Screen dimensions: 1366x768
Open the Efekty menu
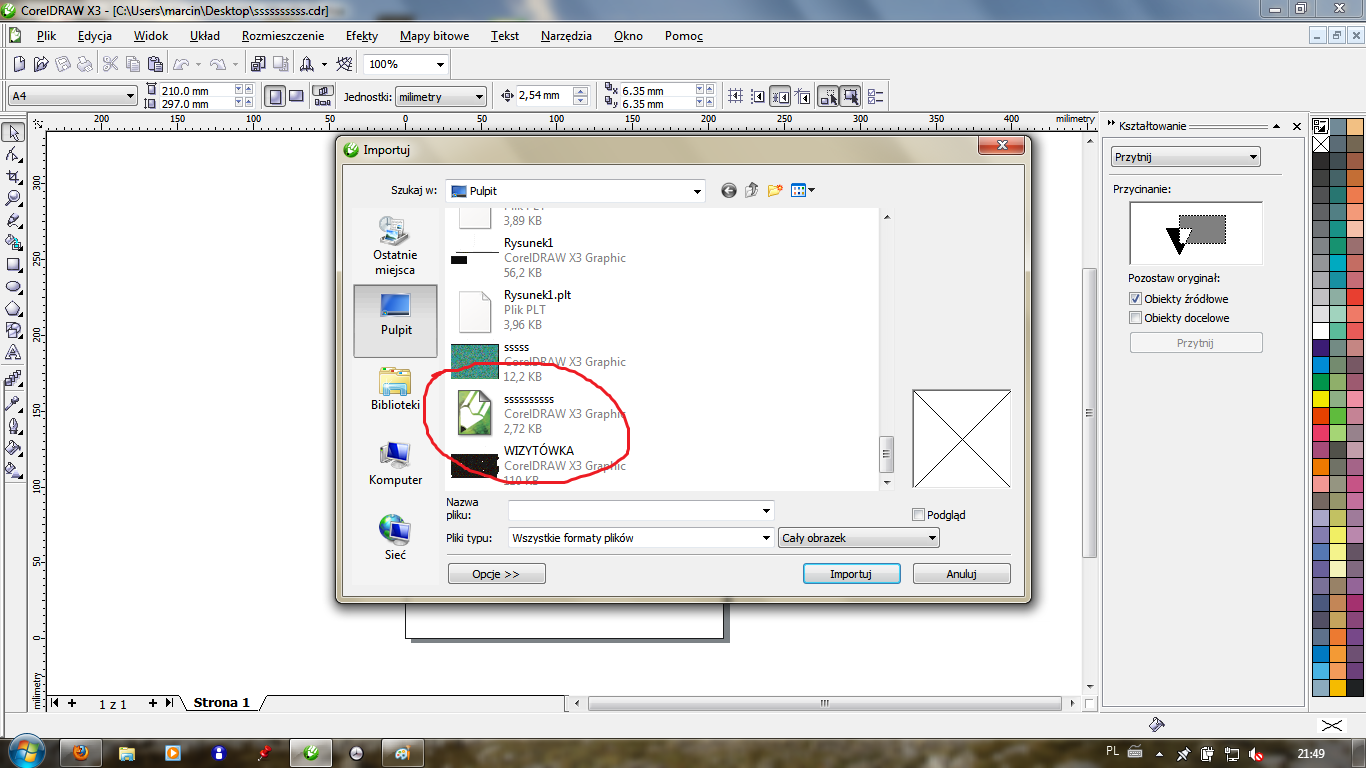tap(361, 36)
